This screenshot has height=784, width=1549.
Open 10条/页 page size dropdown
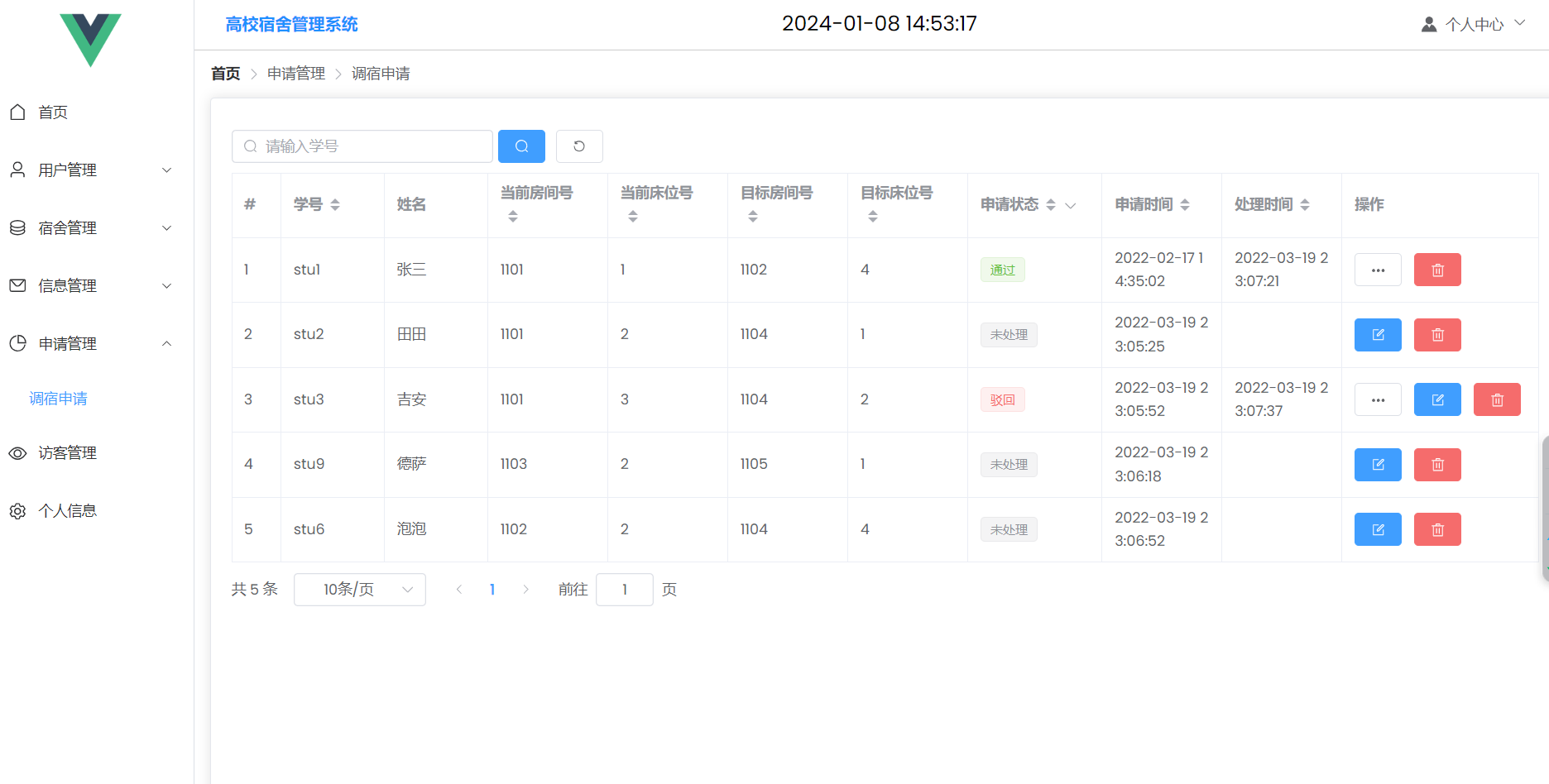(x=360, y=590)
